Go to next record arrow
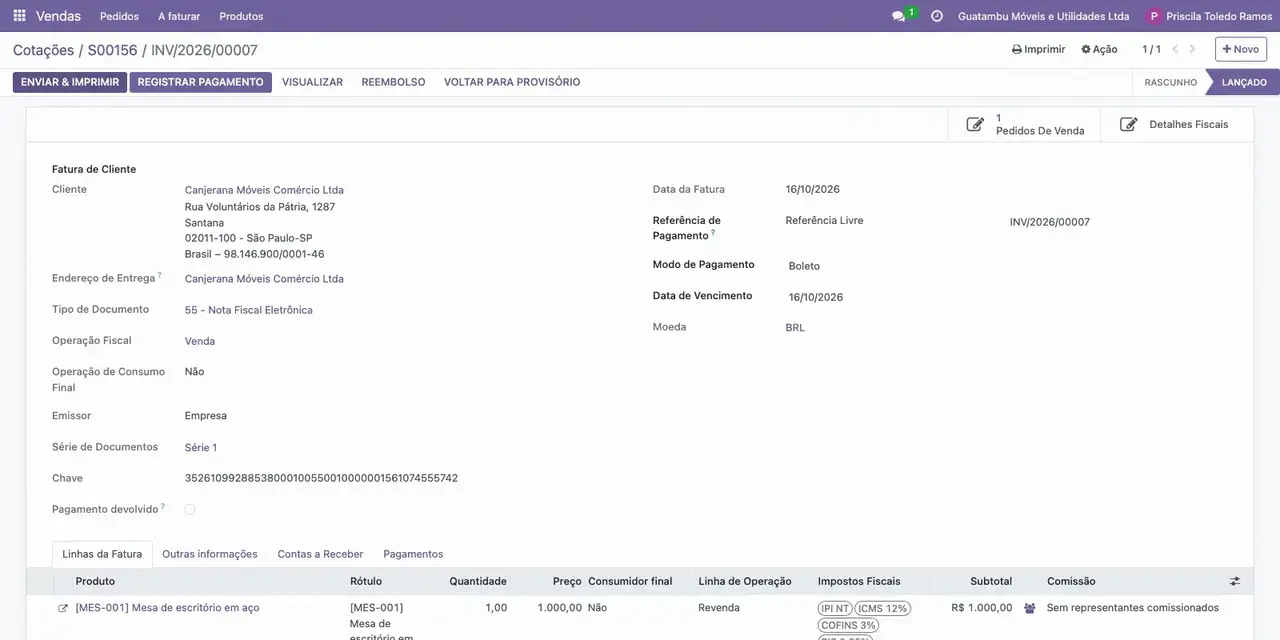The image size is (1280, 640). coord(1192,49)
